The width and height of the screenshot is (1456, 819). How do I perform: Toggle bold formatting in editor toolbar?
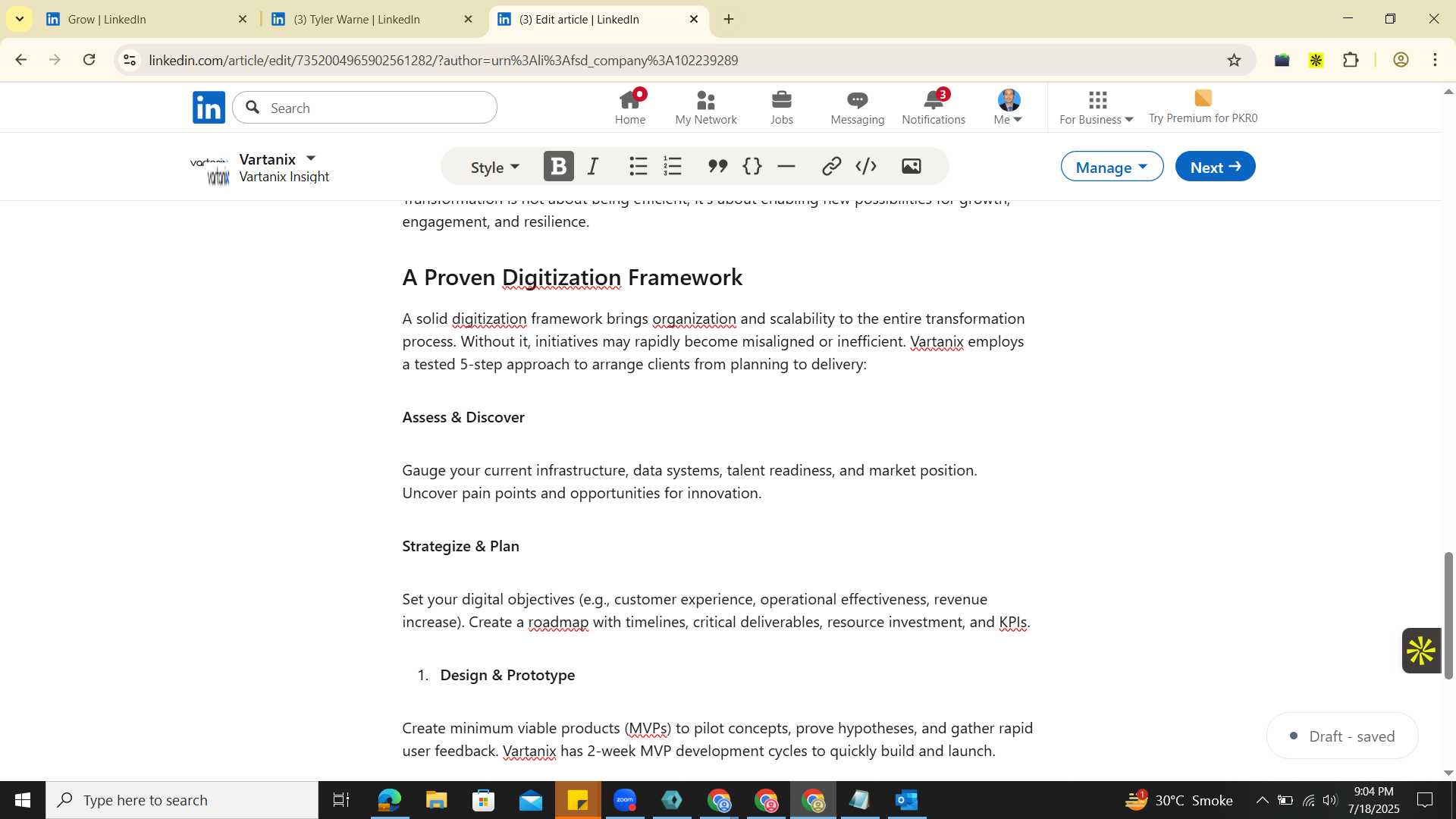click(x=559, y=166)
